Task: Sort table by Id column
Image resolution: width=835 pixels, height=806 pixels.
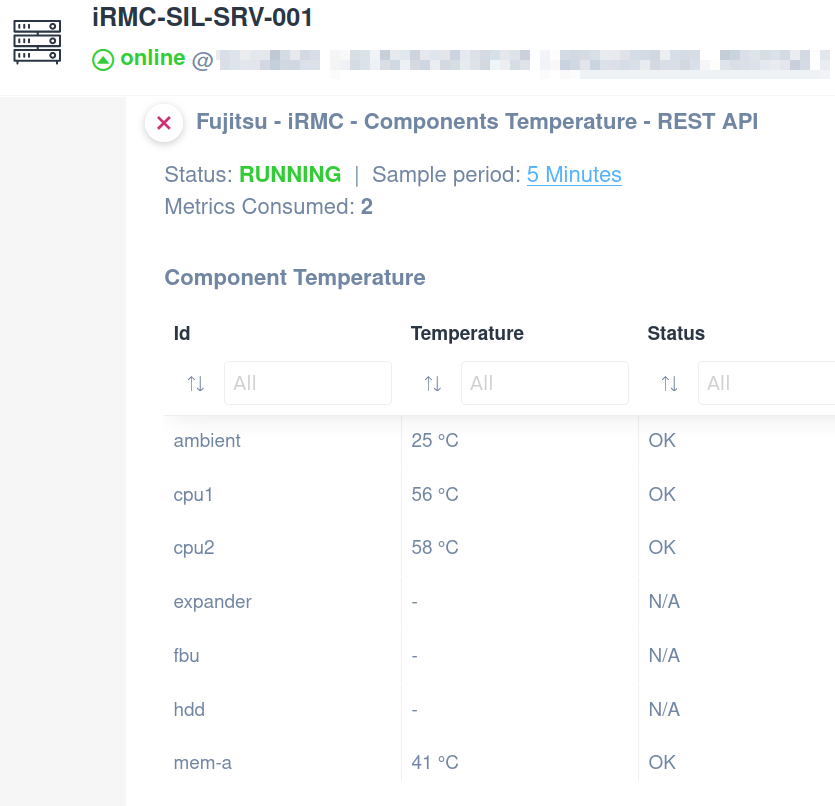Action: point(195,383)
